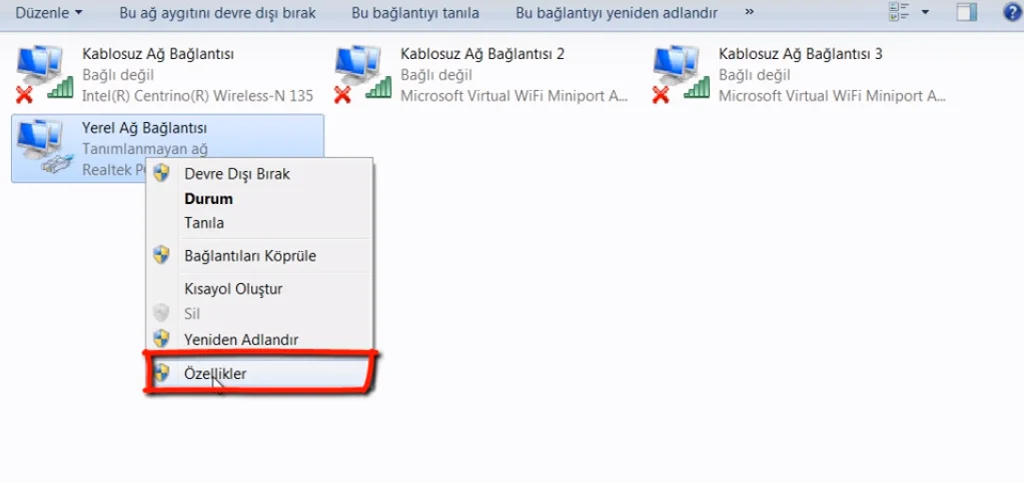Expand the view options dropdown arrow
This screenshot has height=483, width=1024.
925,12
